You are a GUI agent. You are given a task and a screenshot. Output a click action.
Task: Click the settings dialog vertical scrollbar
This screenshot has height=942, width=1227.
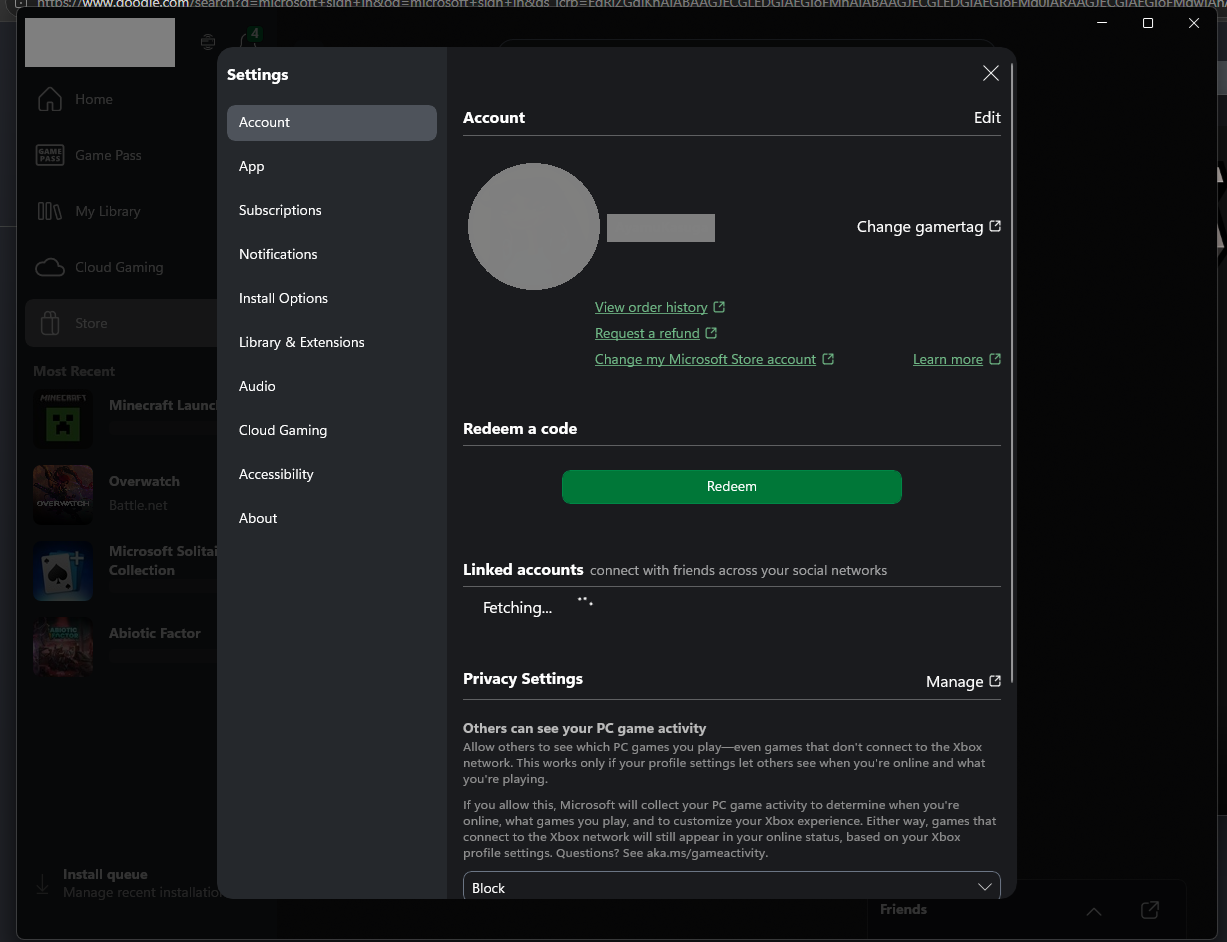1012,372
